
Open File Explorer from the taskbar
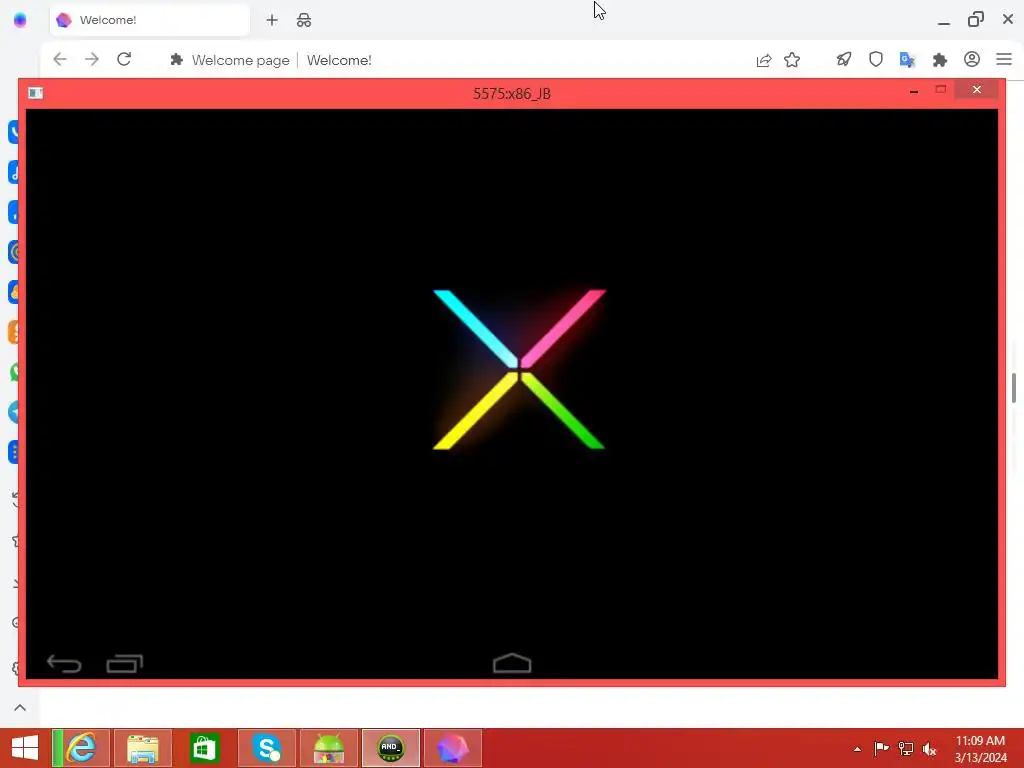click(142, 748)
